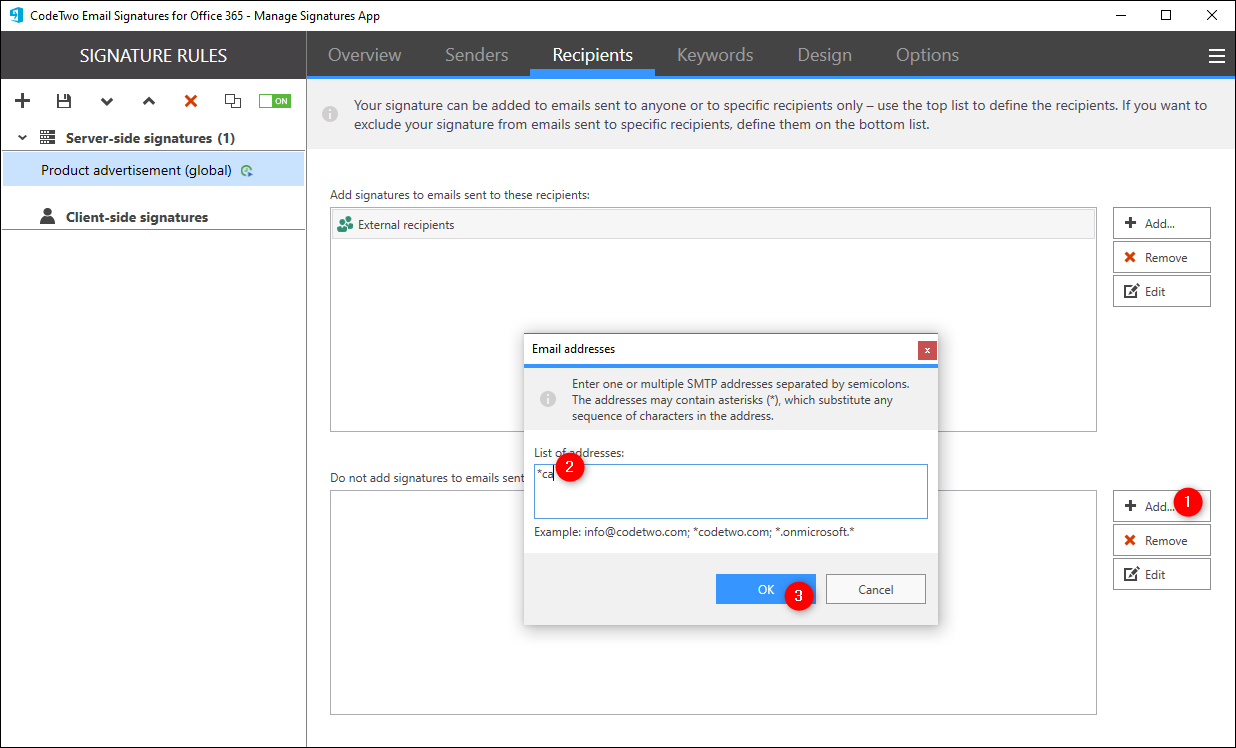Toggle the rule ON switch in the toolbar
Image resolution: width=1236 pixels, height=748 pixels.
[274, 100]
